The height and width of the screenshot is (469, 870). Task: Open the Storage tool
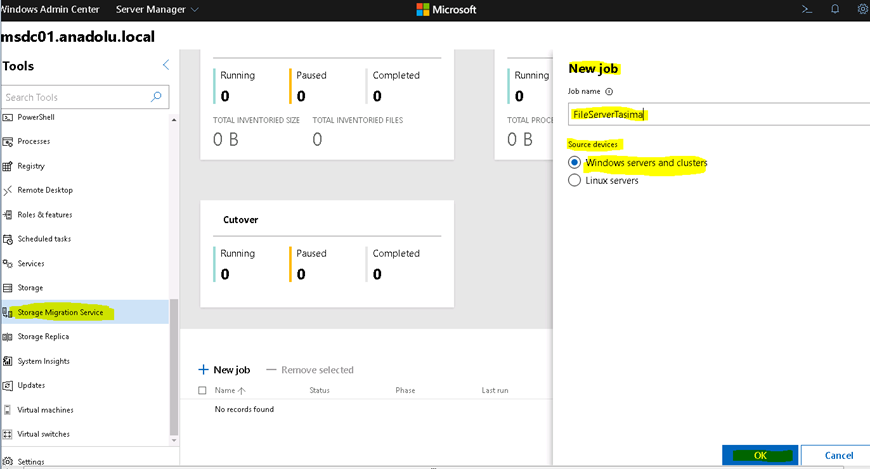pos(31,288)
